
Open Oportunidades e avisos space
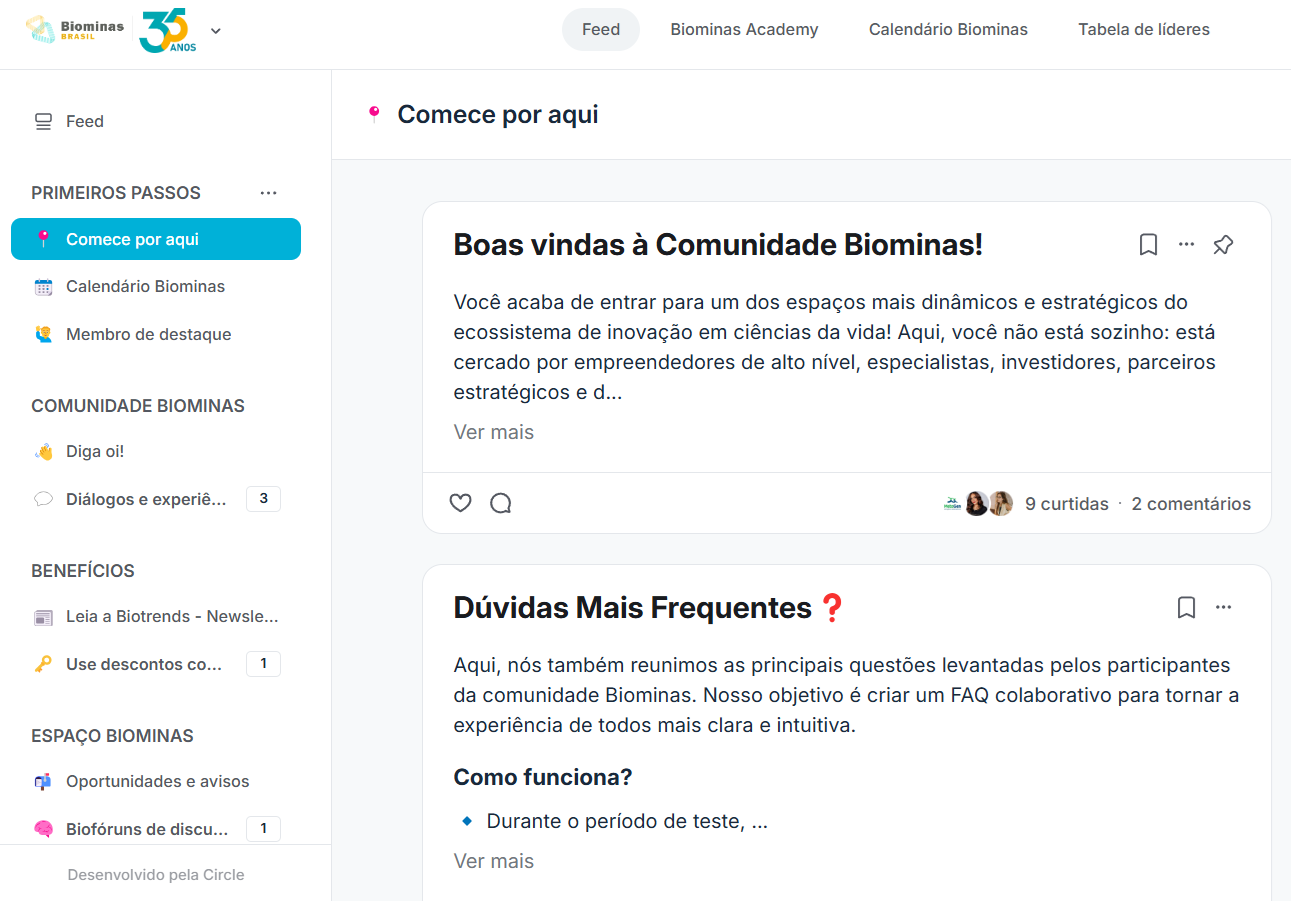(156, 781)
